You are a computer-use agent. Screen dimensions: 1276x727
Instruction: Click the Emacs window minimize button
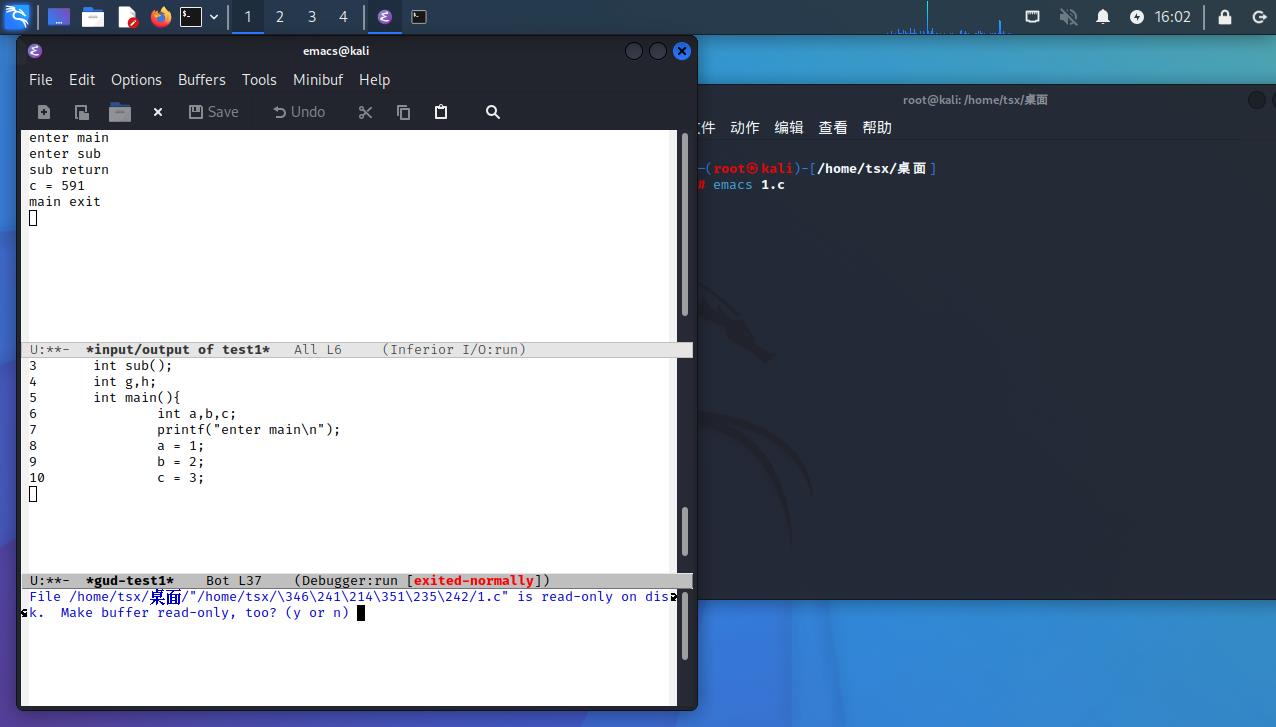pos(634,51)
